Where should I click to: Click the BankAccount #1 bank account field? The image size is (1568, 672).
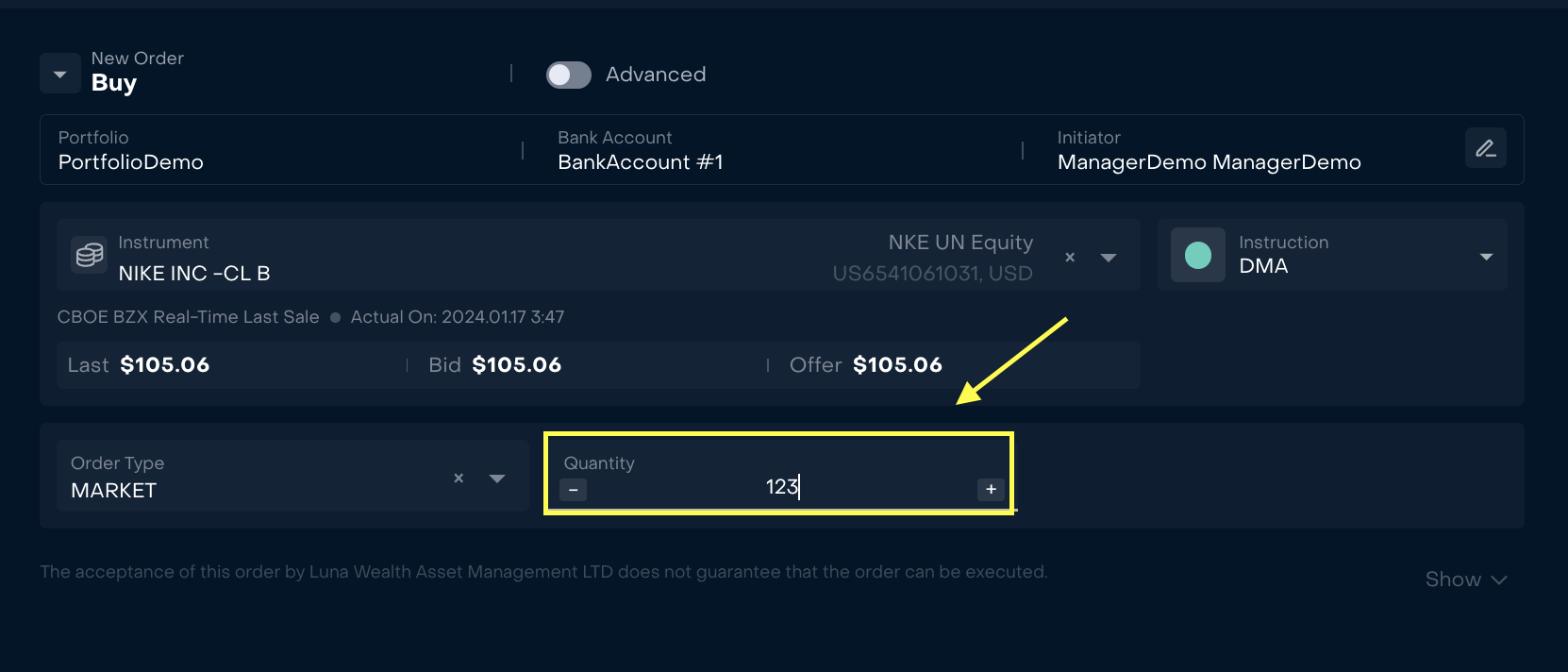[640, 162]
